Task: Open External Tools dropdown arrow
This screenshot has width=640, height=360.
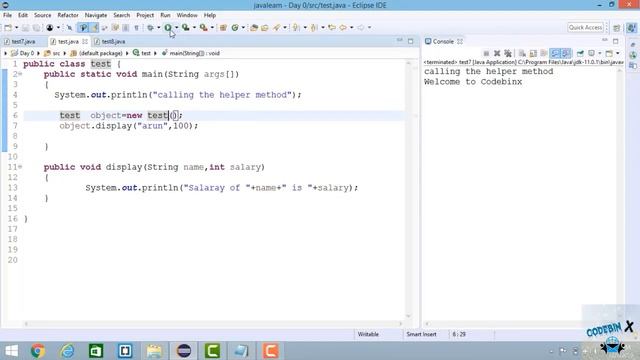Action: point(212,28)
